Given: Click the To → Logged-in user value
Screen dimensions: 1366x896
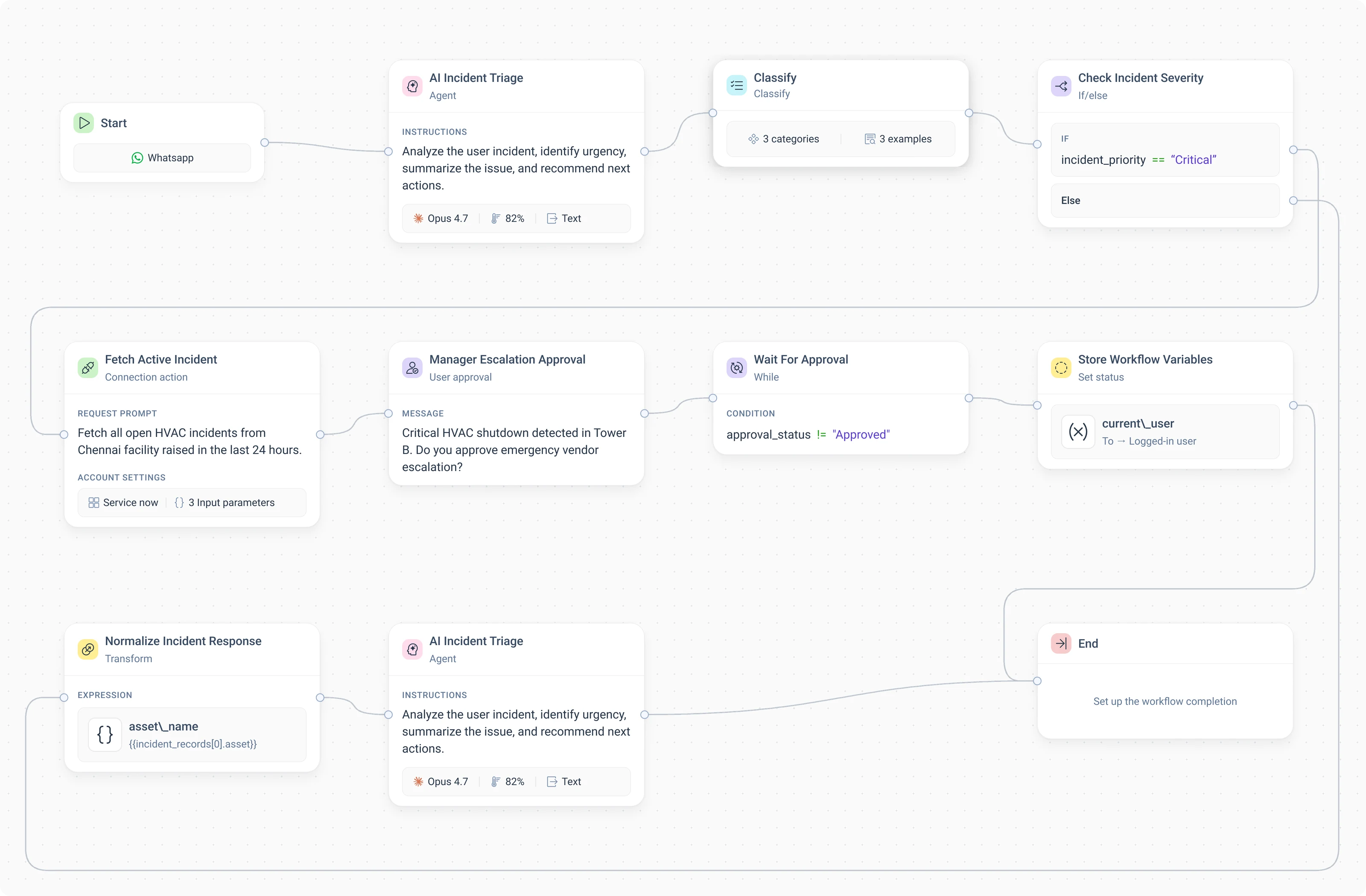Looking at the screenshot, I should click(x=1149, y=441).
